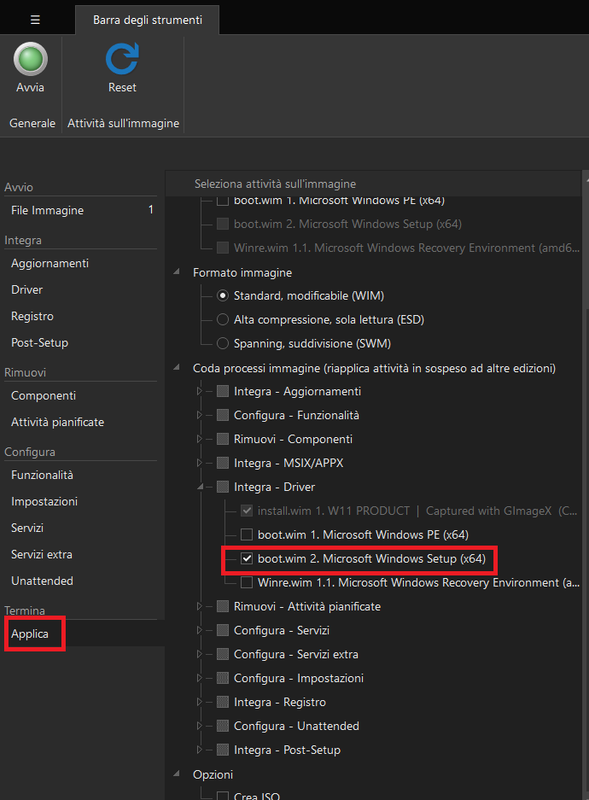Select Alta compressione ESD radio option
This screenshot has height=800, width=589.
coord(223,319)
